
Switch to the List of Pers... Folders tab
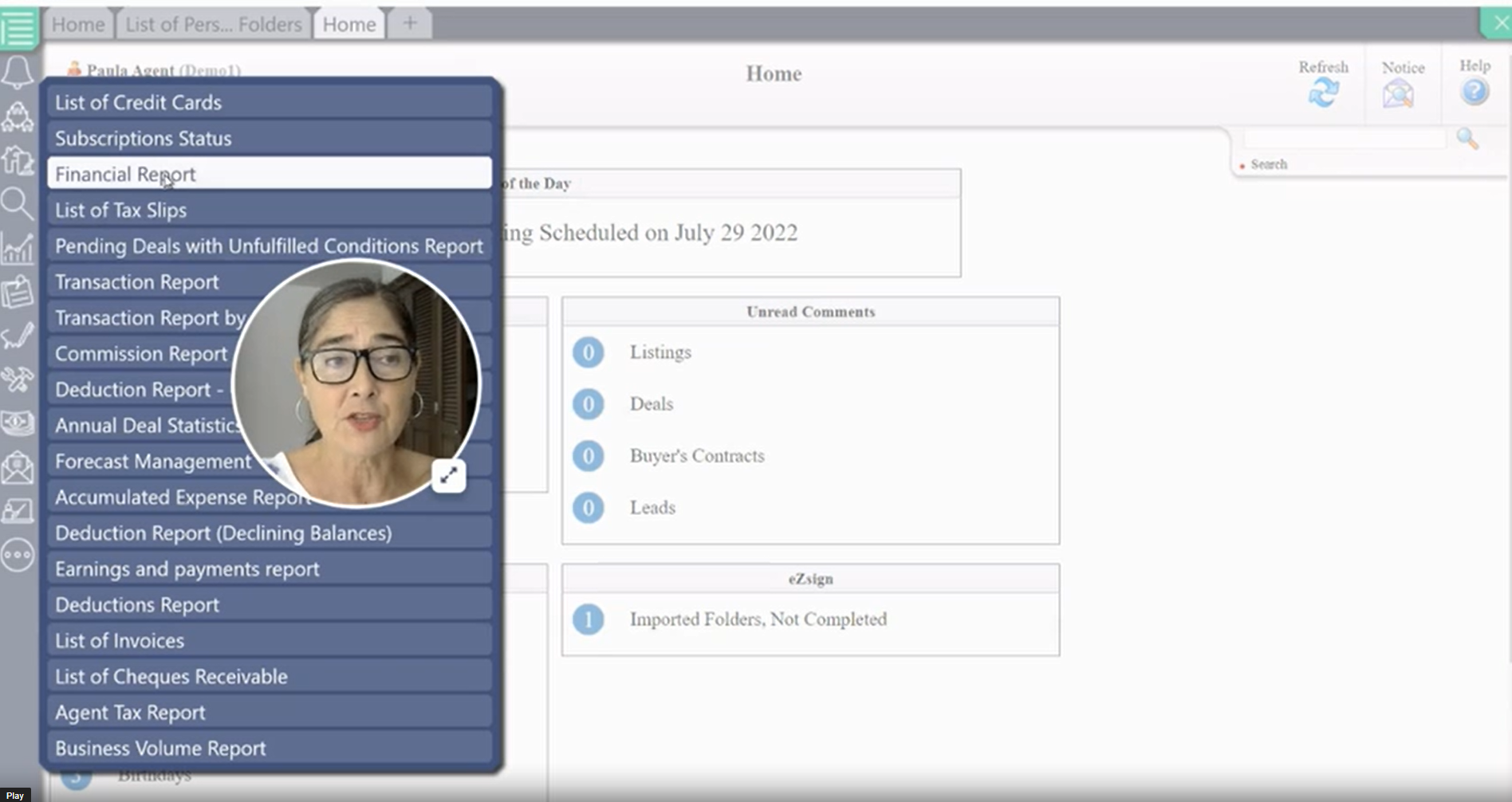212,24
